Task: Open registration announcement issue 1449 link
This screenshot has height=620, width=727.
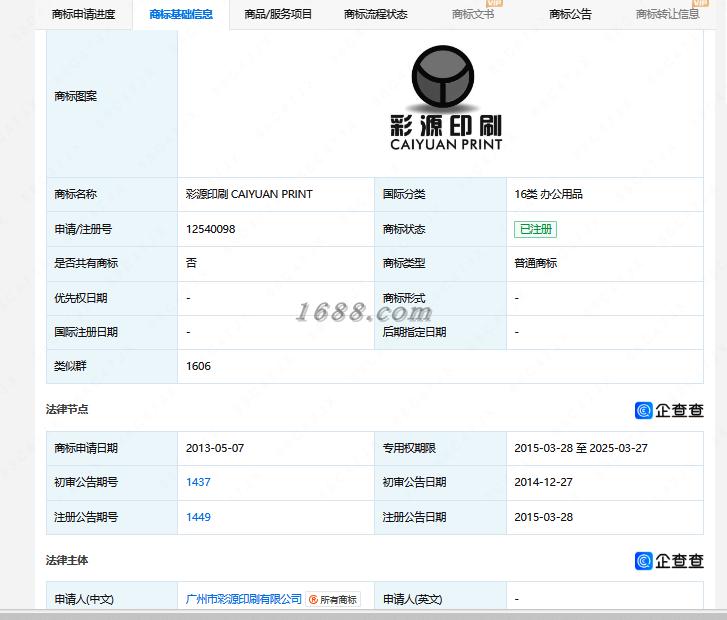Action: pyautogui.click(x=198, y=517)
